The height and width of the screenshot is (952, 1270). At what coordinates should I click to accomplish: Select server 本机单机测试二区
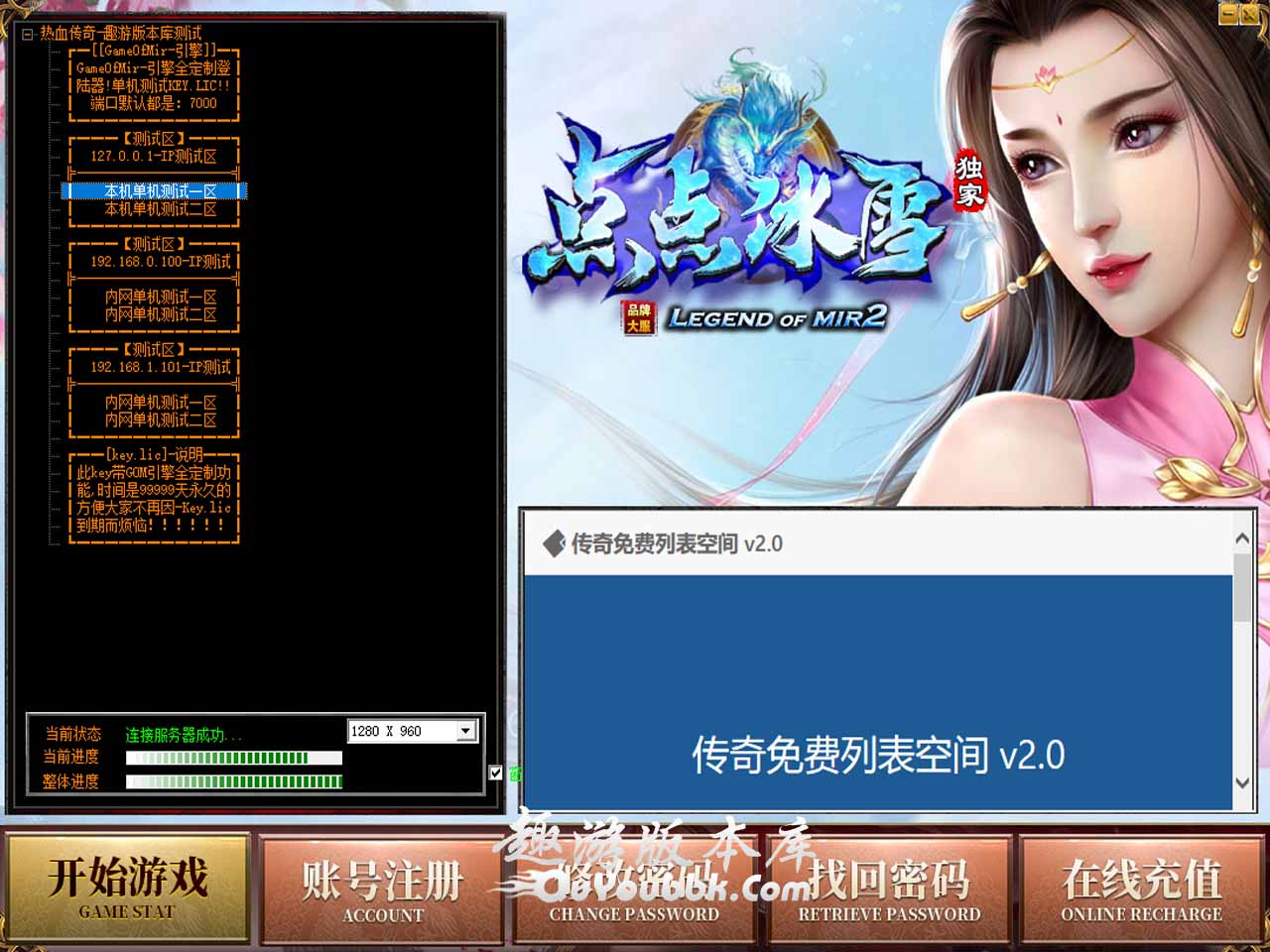[161, 209]
